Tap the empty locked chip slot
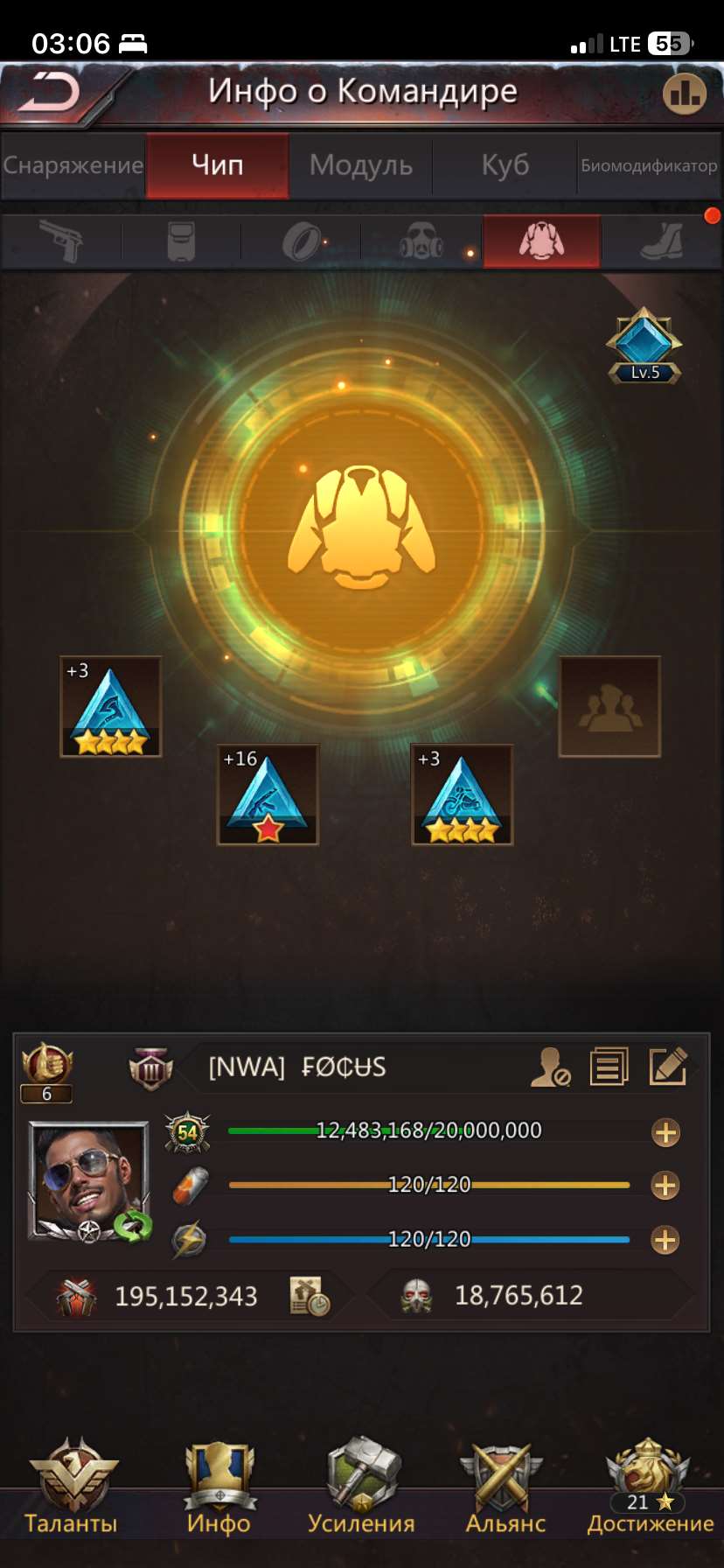The width and height of the screenshot is (724, 1568). pos(609,706)
